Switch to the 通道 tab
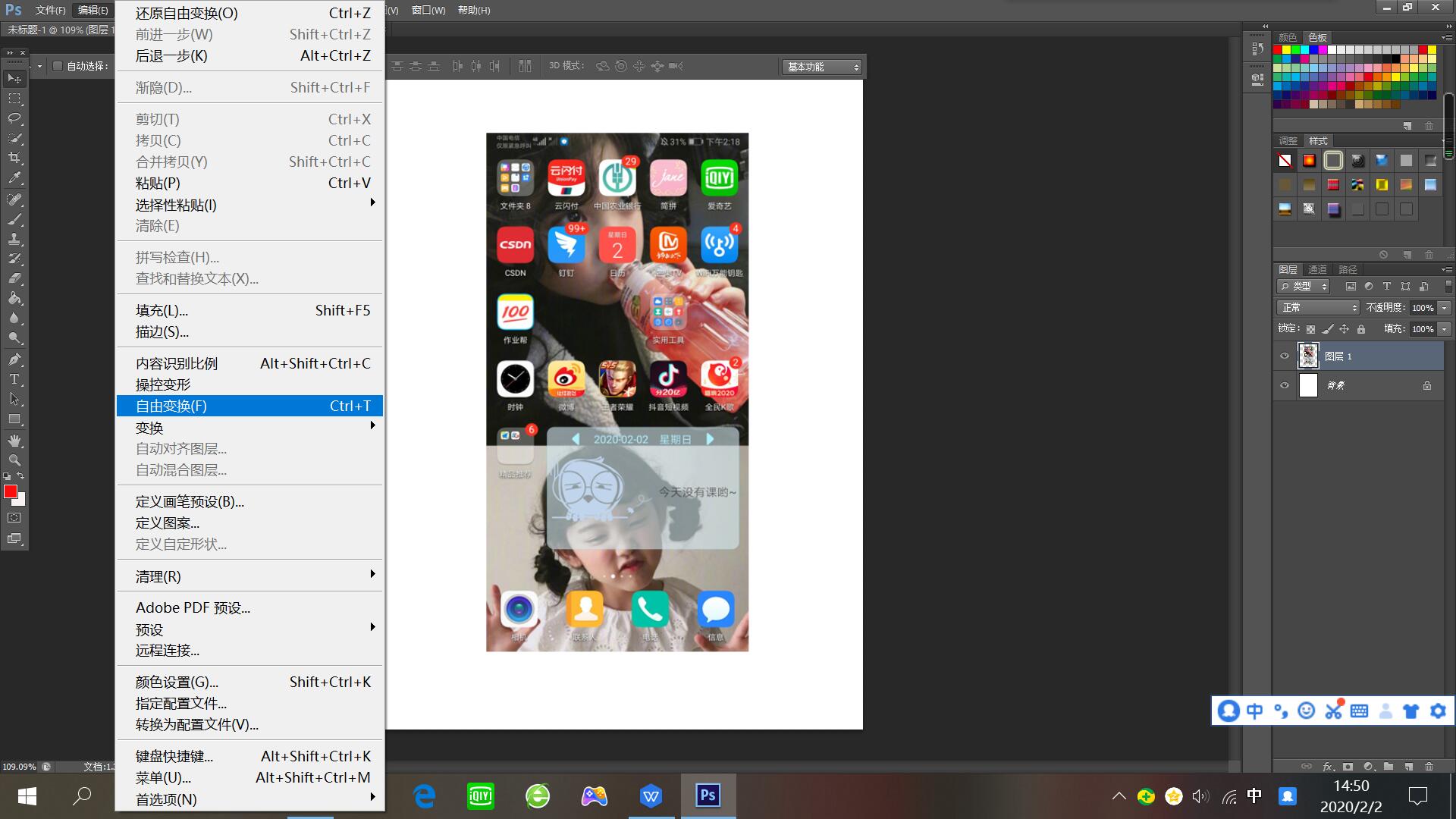 pos(1317,269)
